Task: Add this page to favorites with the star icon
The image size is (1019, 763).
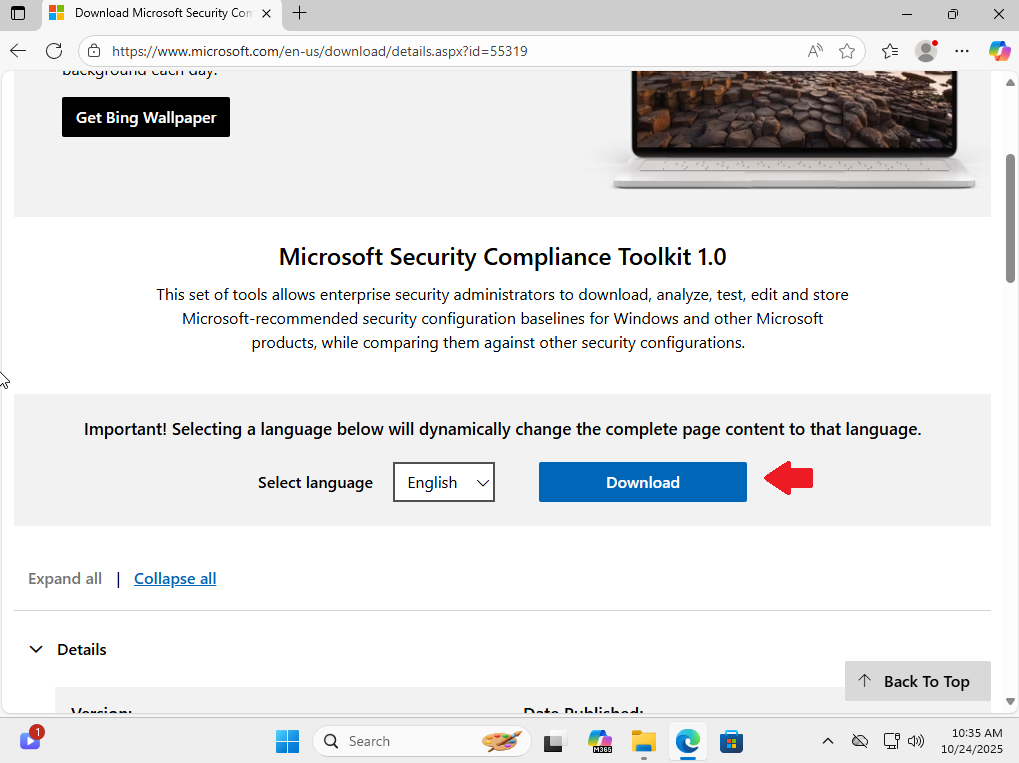Action: [x=847, y=51]
